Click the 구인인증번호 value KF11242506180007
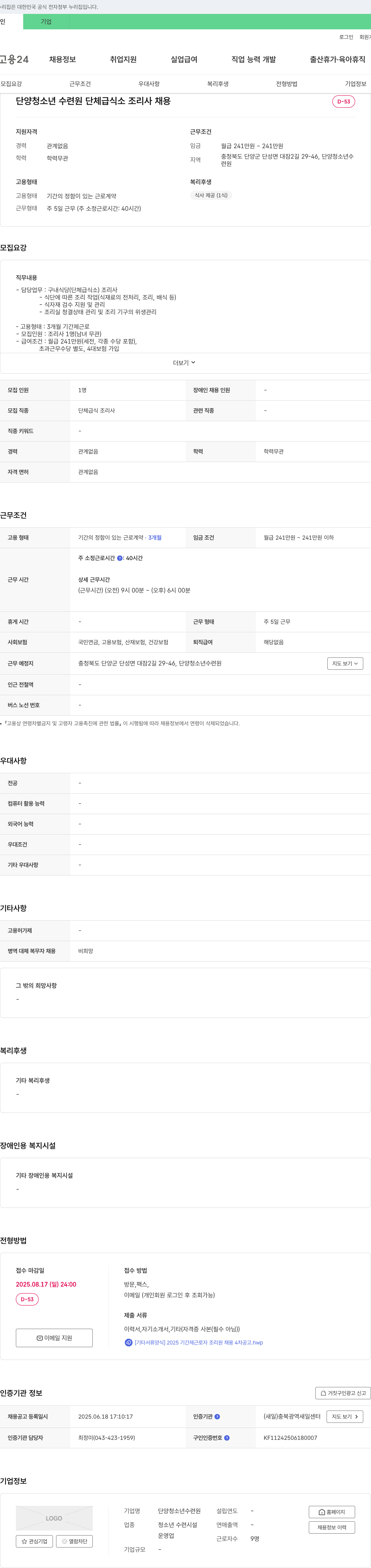Image resolution: width=371 pixels, height=1568 pixels. [291, 1438]
